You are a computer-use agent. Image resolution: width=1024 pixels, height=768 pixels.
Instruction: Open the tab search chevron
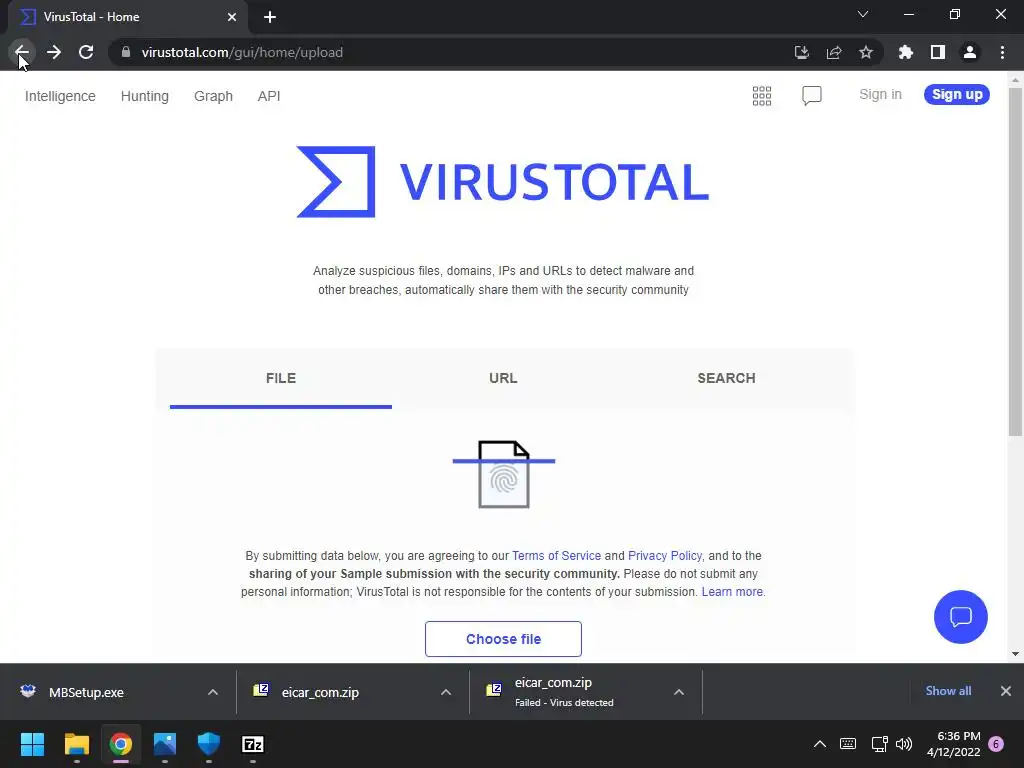click(863, 14)
